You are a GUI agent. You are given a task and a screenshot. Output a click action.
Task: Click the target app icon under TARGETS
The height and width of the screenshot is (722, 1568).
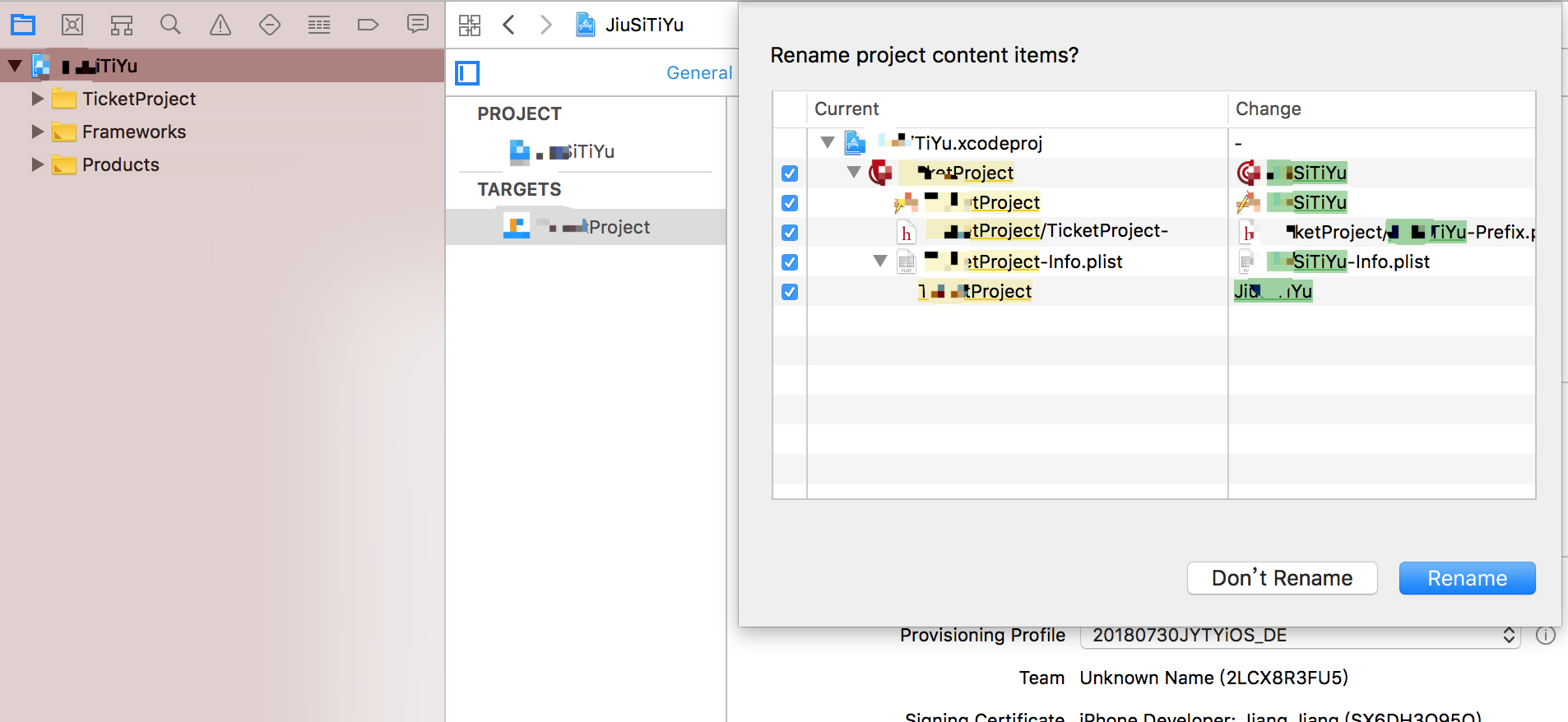[x=517, y=226]
